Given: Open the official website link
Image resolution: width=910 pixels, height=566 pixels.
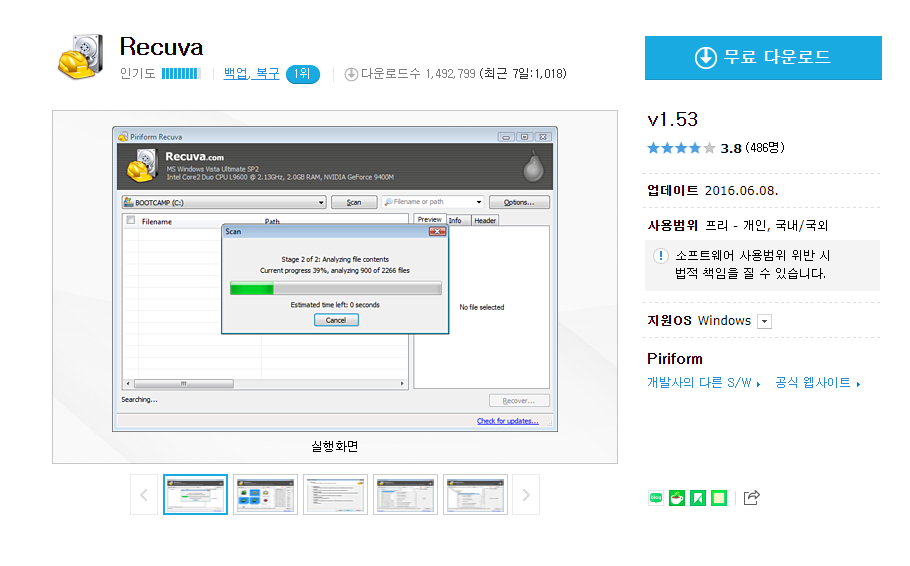Looking at the screenshot, I should tap(817, 383).
